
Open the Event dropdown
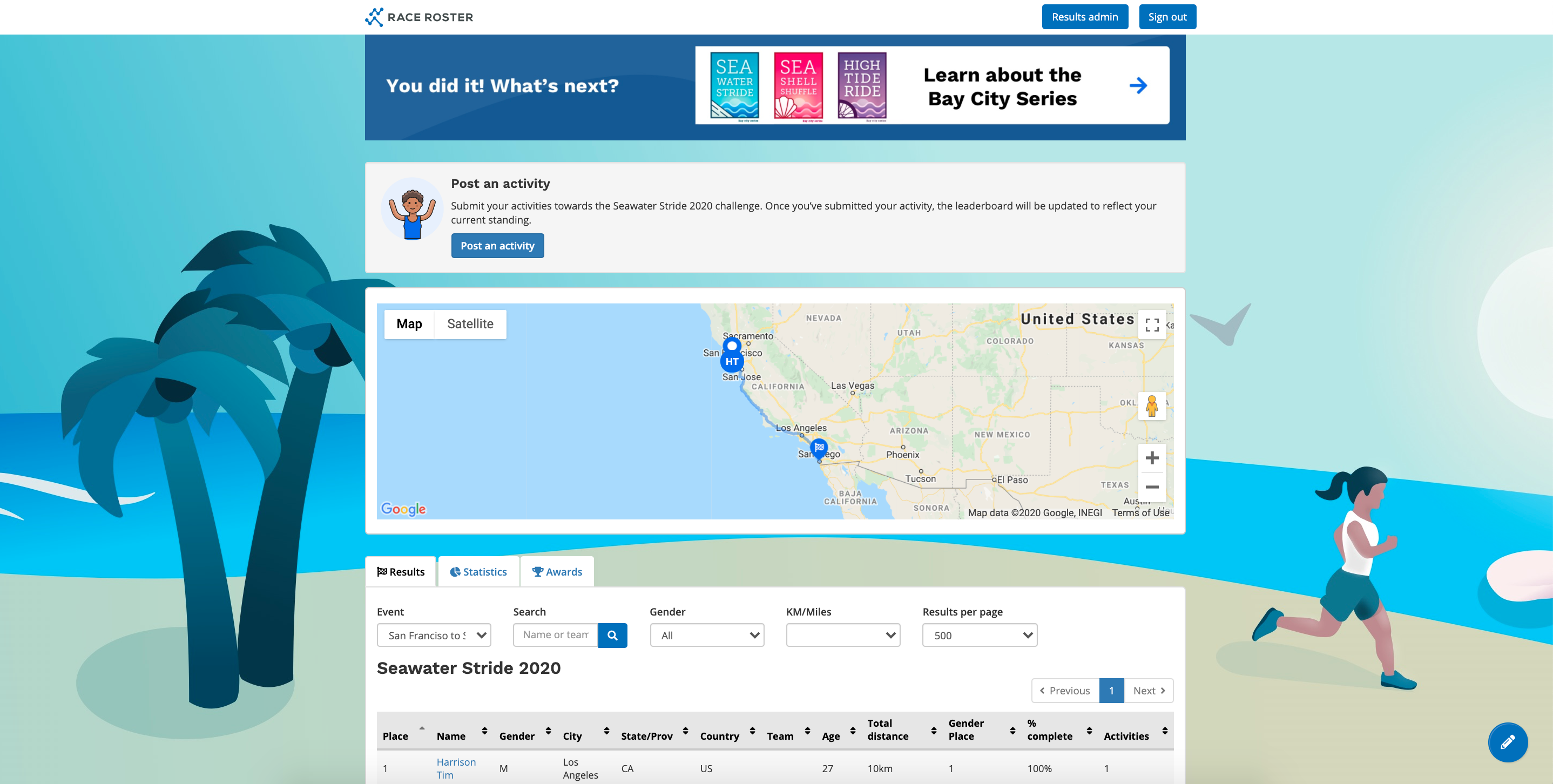[434, 635]
